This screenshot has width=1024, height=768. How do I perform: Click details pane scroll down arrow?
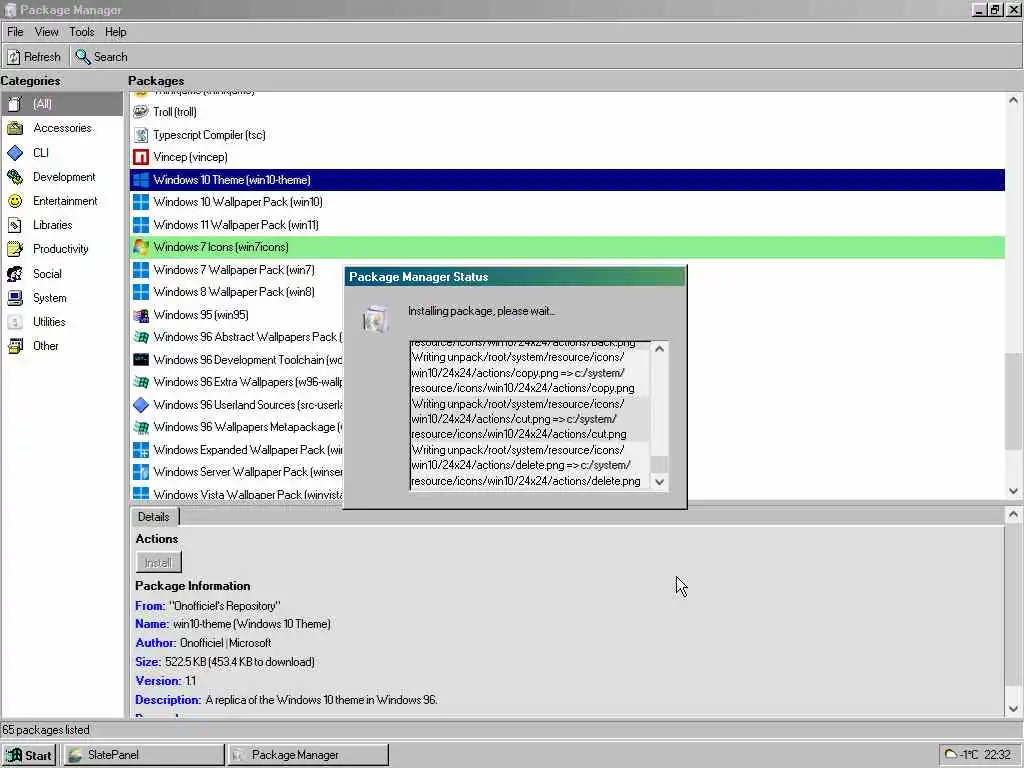tap(1013, 709)
